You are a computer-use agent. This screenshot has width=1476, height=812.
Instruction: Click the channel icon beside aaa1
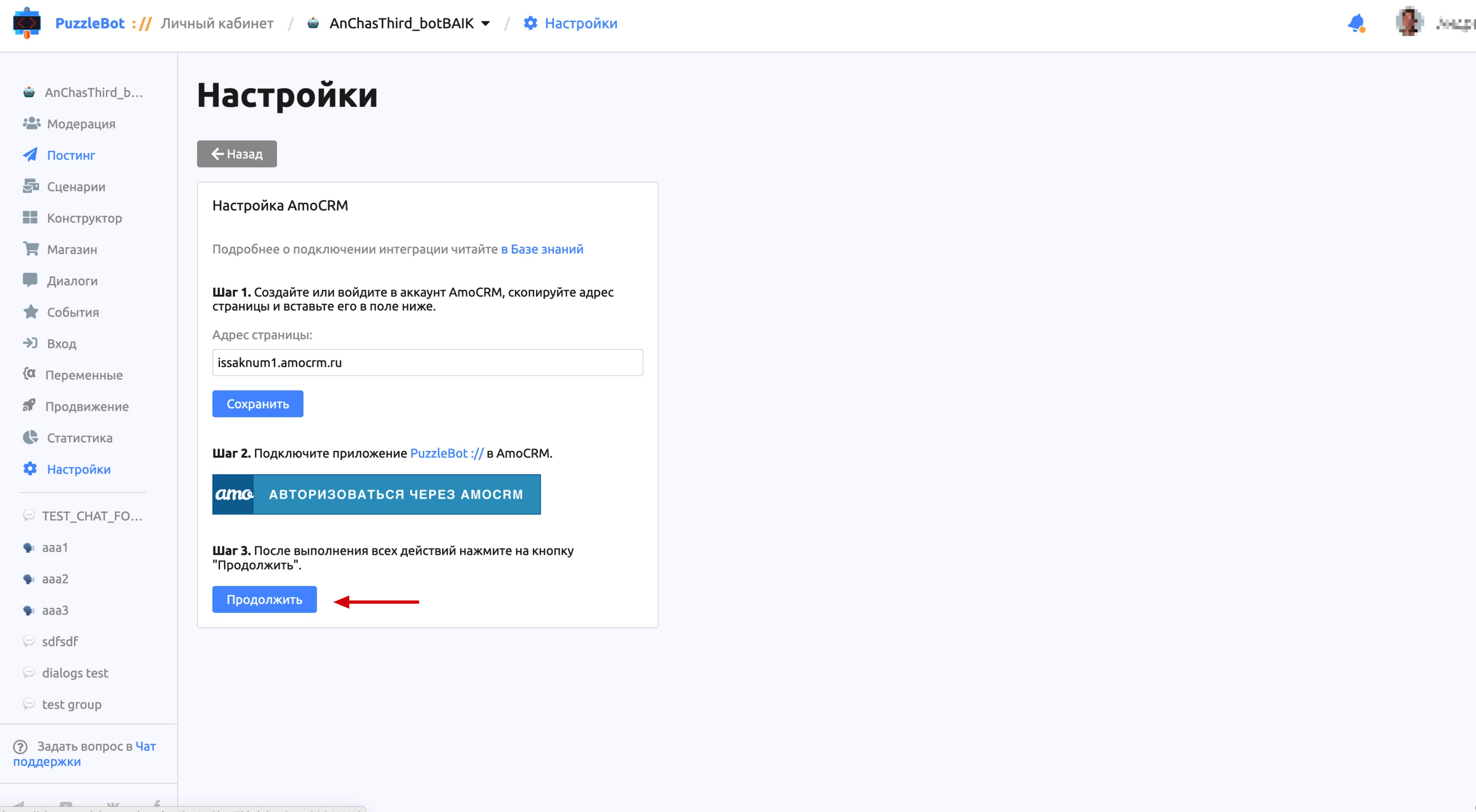point(29,547)
